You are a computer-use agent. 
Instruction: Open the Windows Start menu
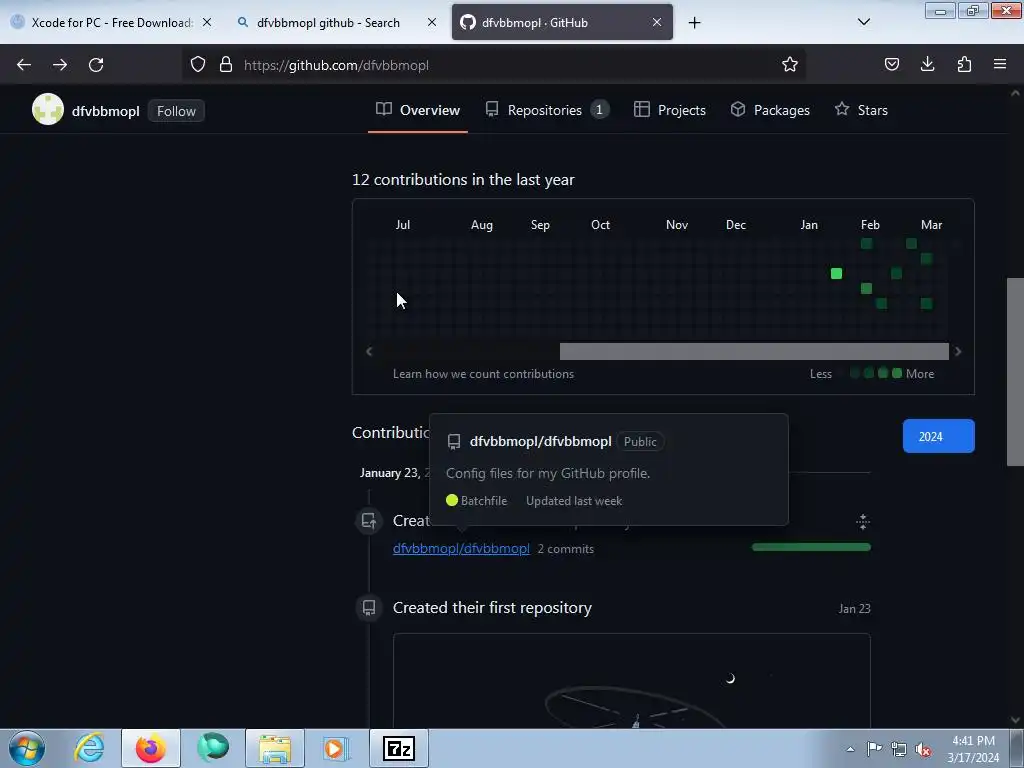(x=27, y=748)
